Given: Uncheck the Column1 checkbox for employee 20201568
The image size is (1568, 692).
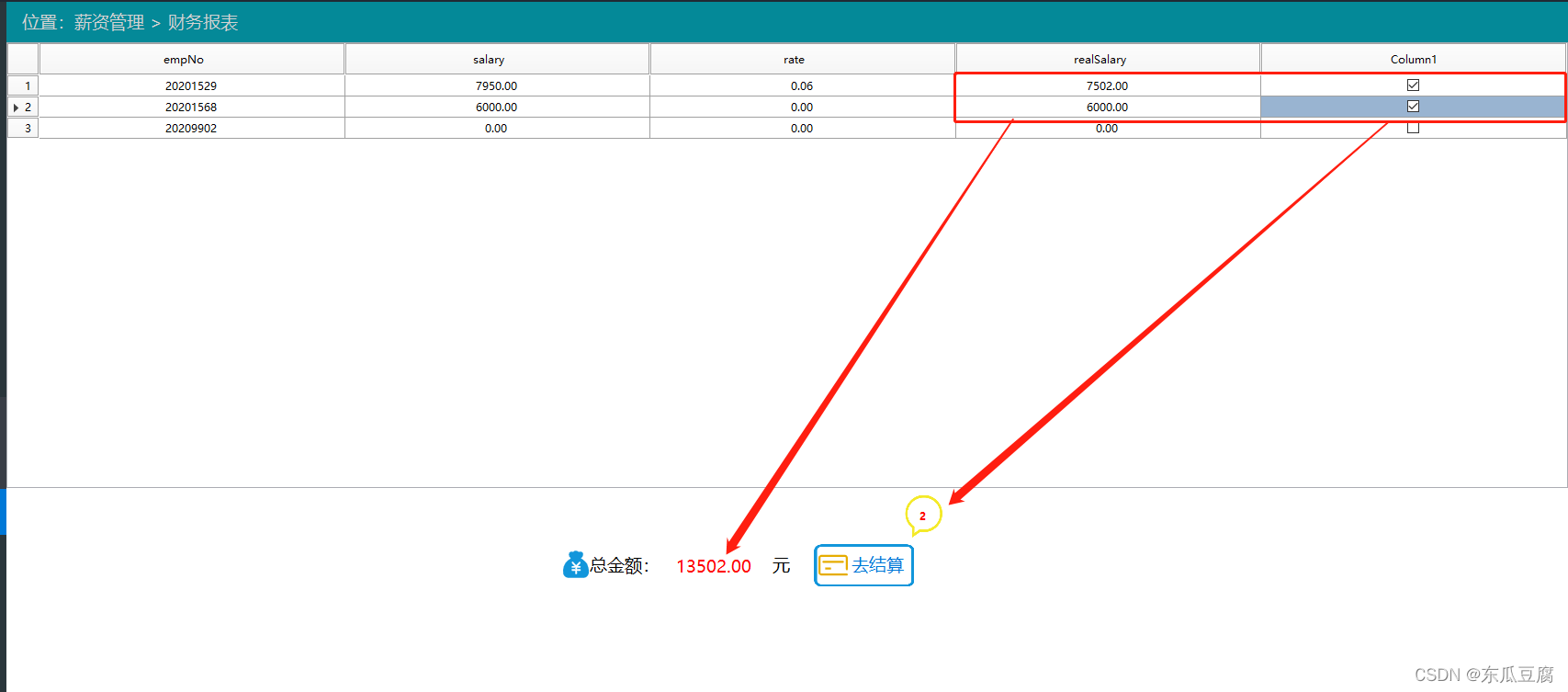Looking at the screenshot, I should point(1413,107).
